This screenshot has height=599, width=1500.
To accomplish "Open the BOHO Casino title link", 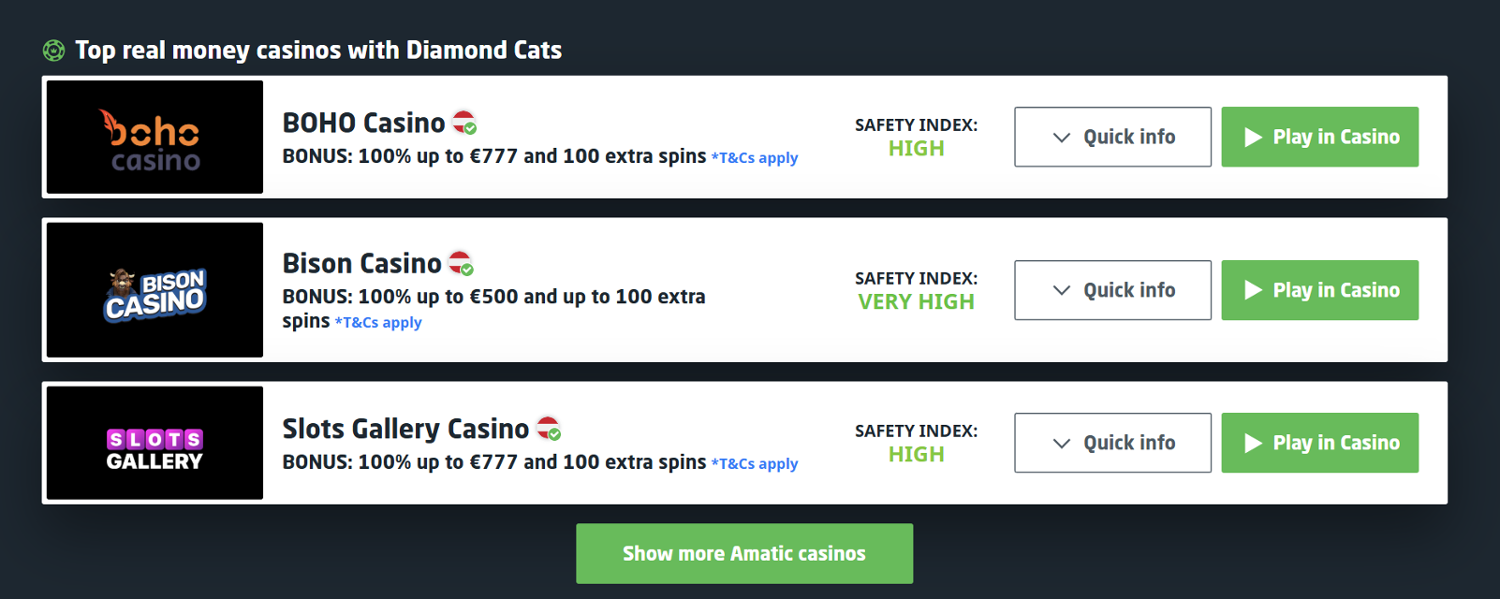I will point(363,123).
